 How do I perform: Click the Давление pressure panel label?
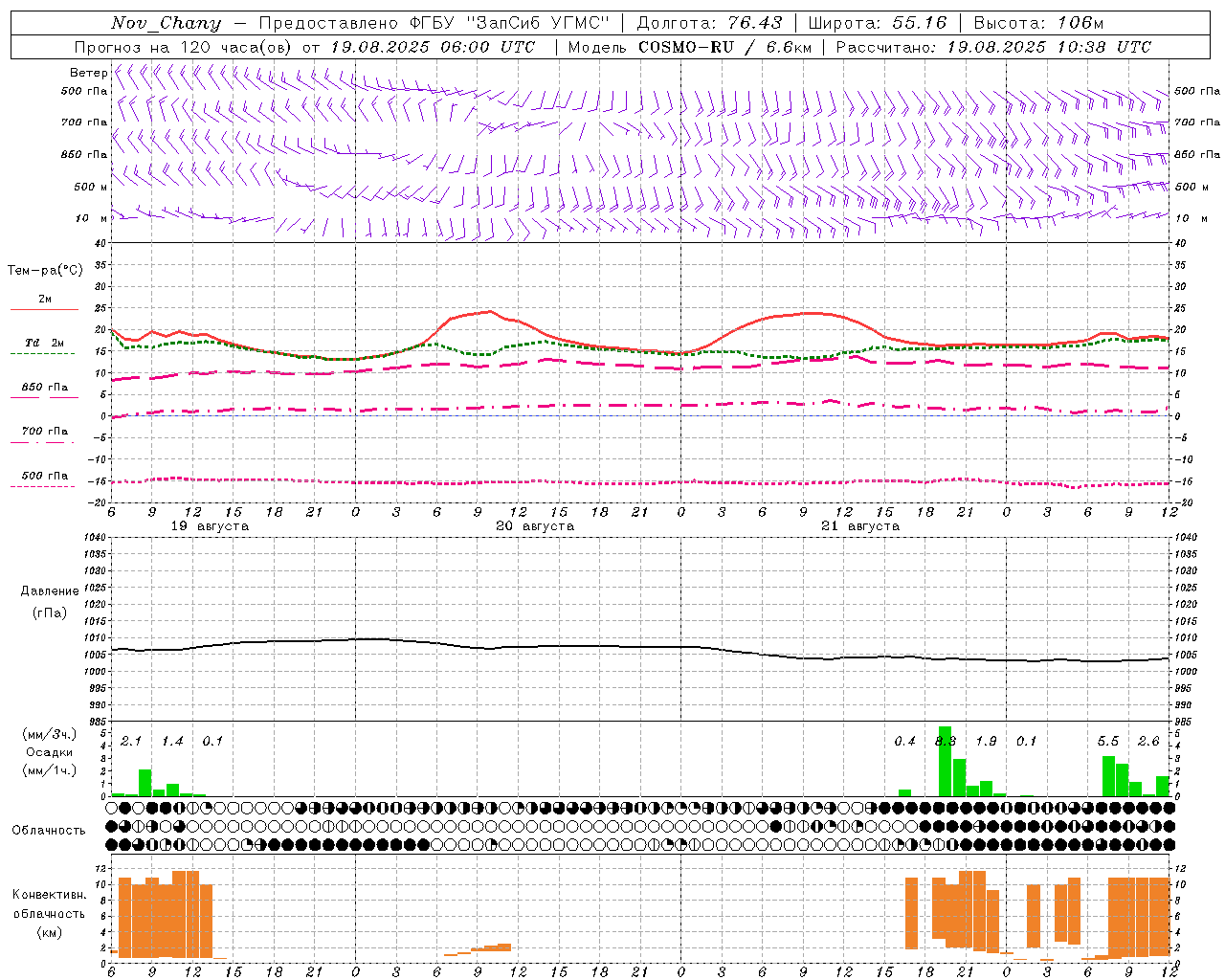(50, 591)
